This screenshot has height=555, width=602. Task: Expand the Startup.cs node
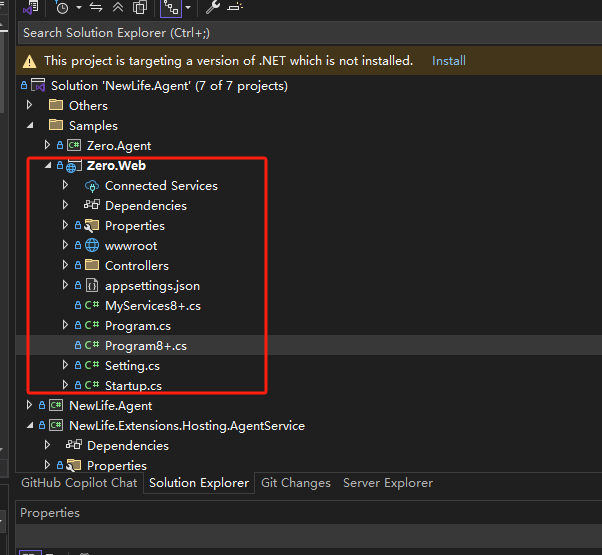point(65,385)
